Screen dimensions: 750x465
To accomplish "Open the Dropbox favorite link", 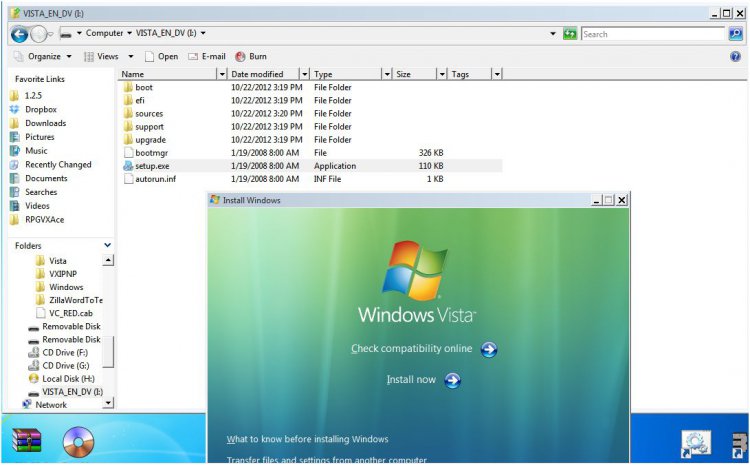I will [33, 109].
